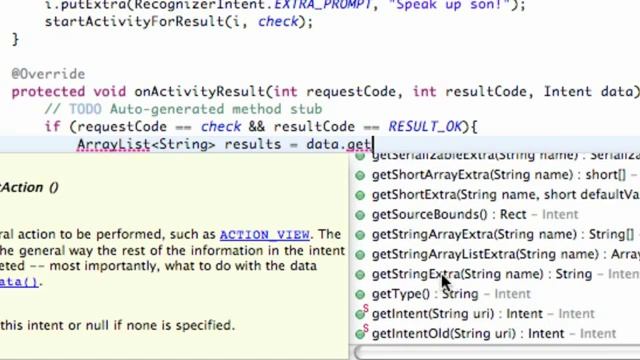
Task: Open the ata() link in Javadoc popup
Action: click(19, 282)
